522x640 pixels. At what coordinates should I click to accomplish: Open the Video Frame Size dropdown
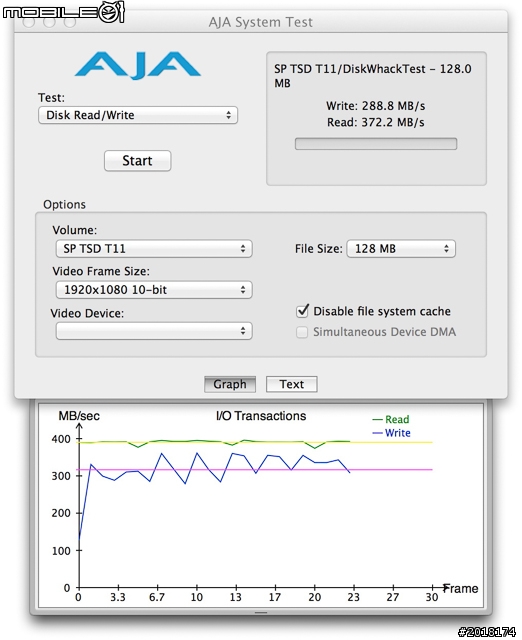154,290
